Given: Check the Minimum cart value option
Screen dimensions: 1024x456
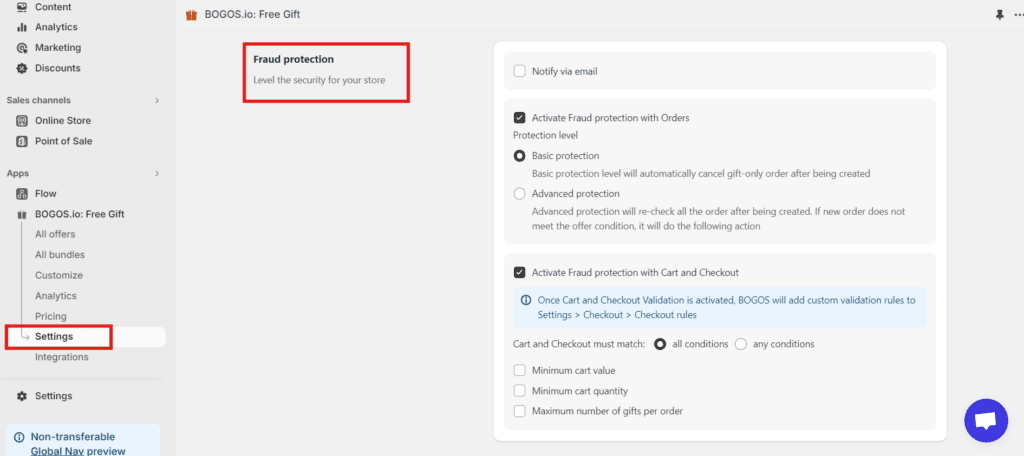Looking at the screenshot, I should [x=520, y=371].
